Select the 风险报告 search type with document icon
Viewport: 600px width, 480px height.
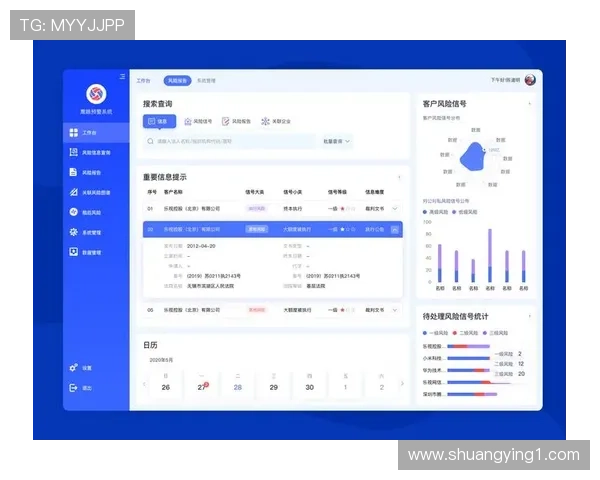[x=236, y=121]
